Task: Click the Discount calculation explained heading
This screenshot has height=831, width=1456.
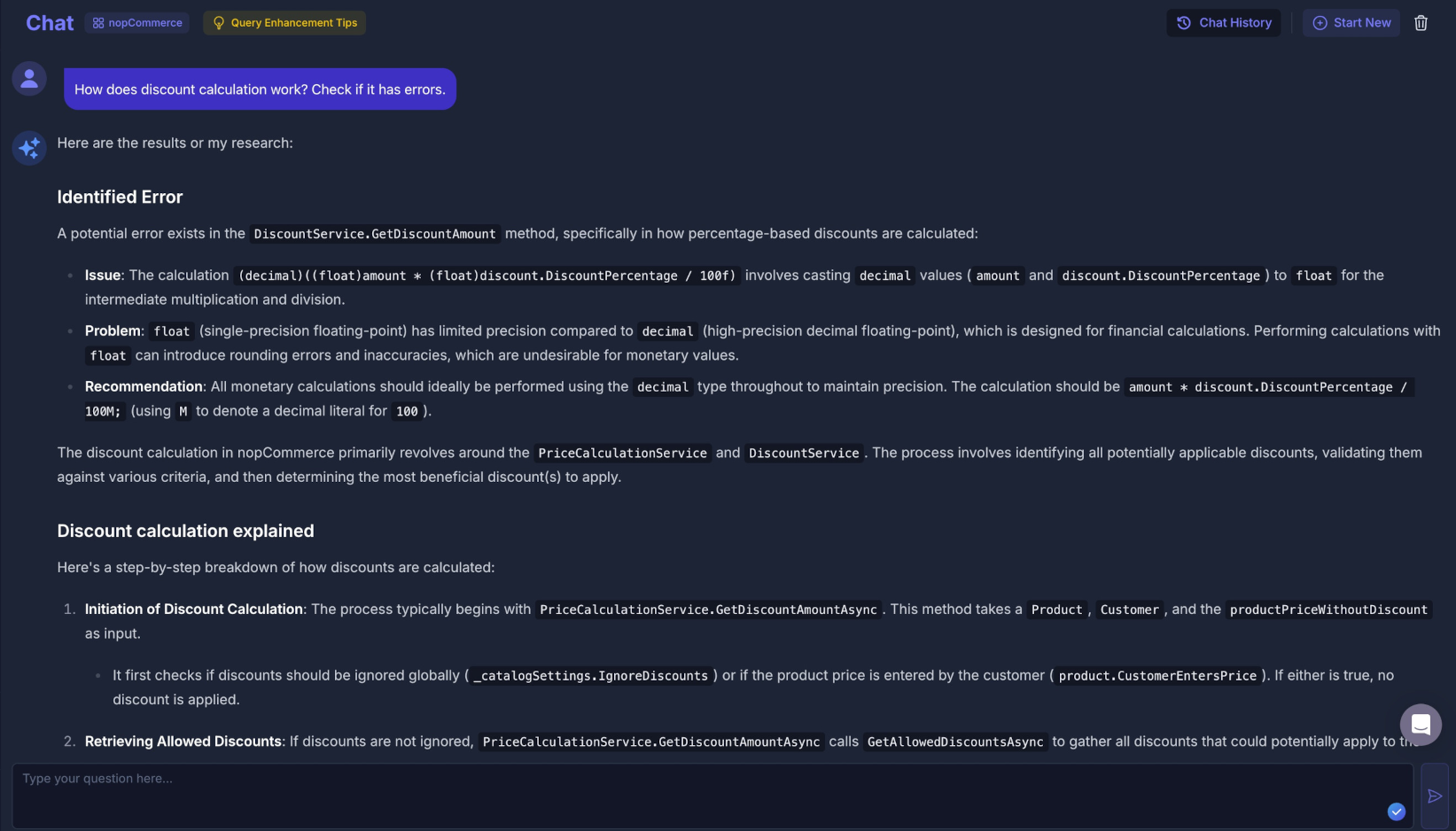Action: click(185, 531)
